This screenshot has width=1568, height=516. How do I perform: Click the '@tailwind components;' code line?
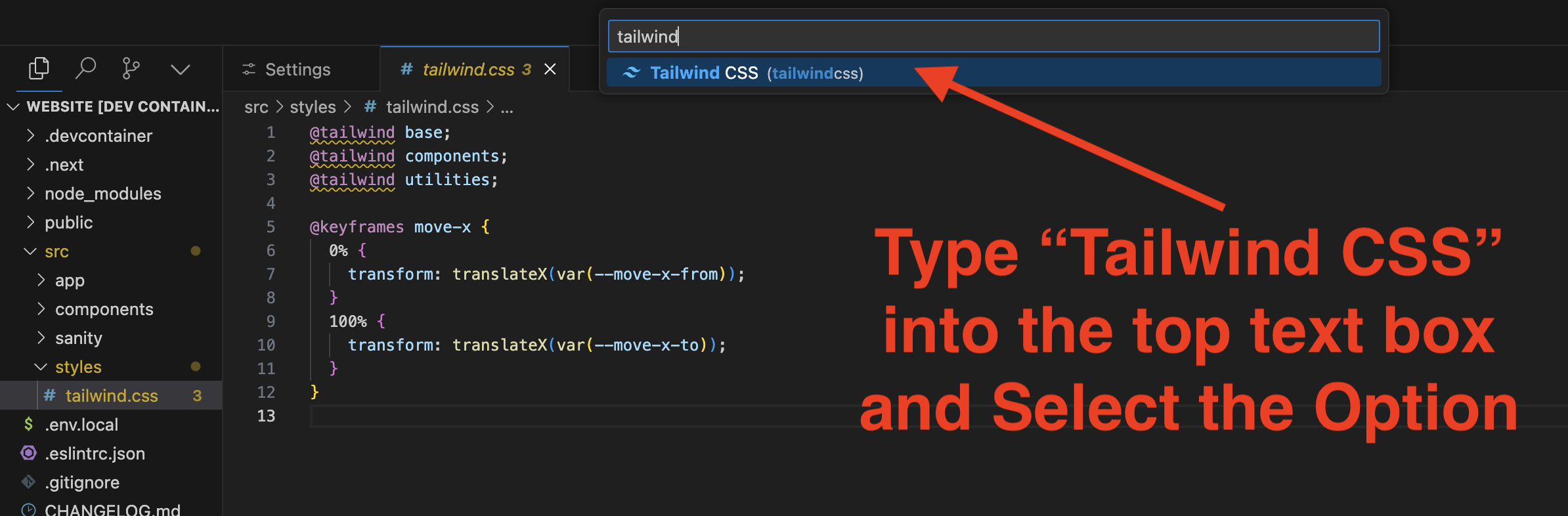408,156
